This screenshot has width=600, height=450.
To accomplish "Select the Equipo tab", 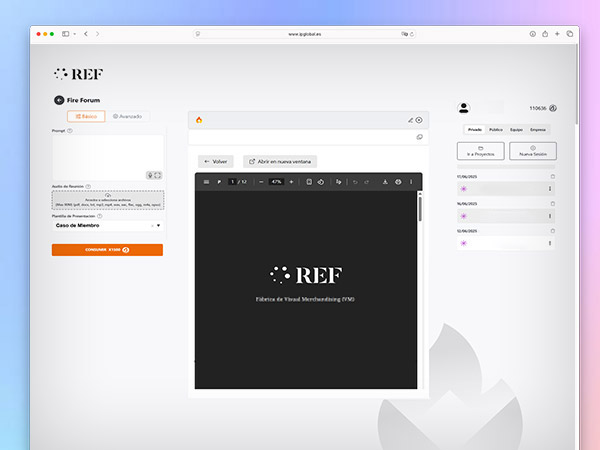I will pyautogui.click(x=516, y=130).
